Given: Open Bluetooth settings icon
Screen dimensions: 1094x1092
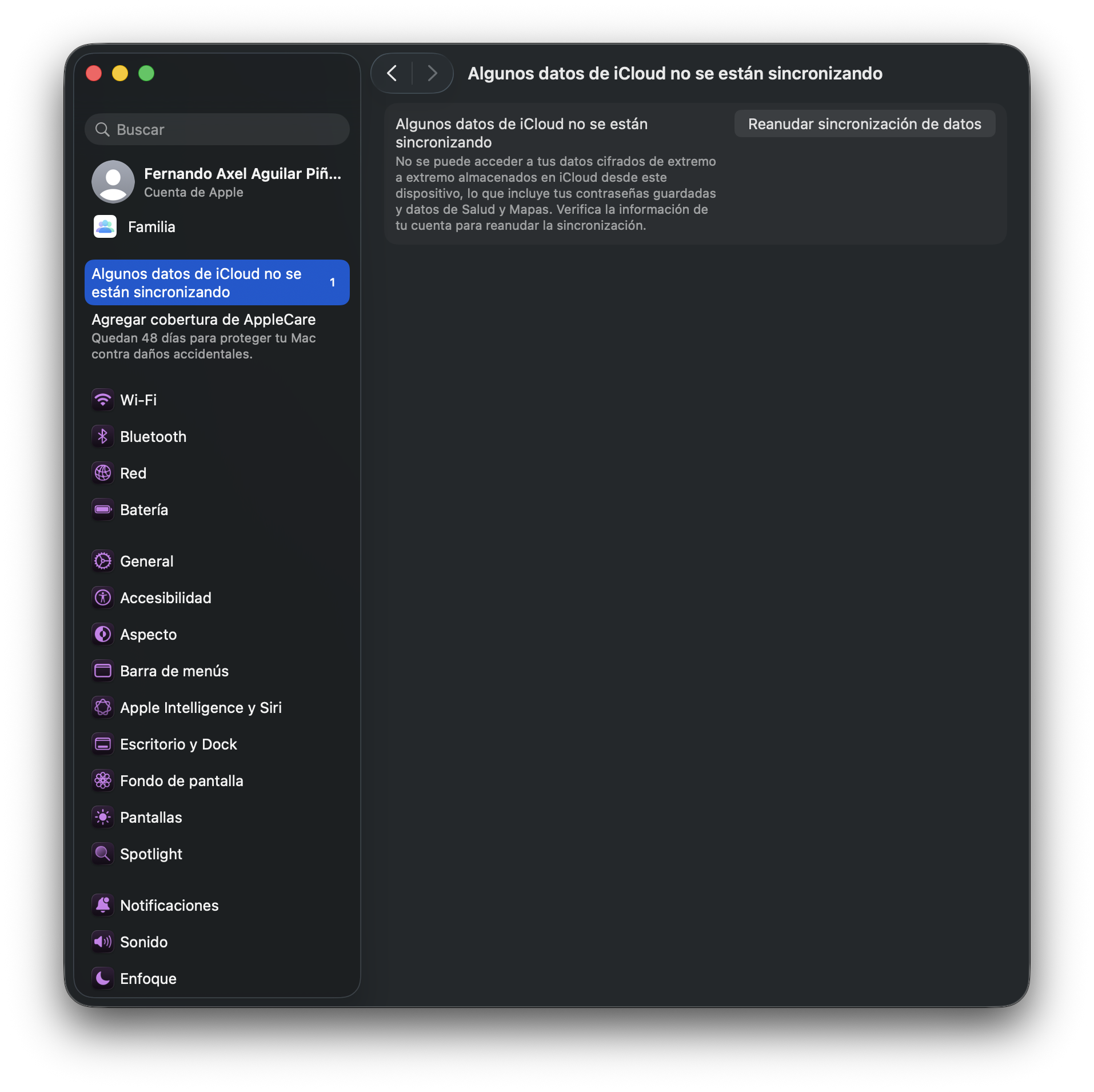Looking at the screenshot, I should [103, 436].
